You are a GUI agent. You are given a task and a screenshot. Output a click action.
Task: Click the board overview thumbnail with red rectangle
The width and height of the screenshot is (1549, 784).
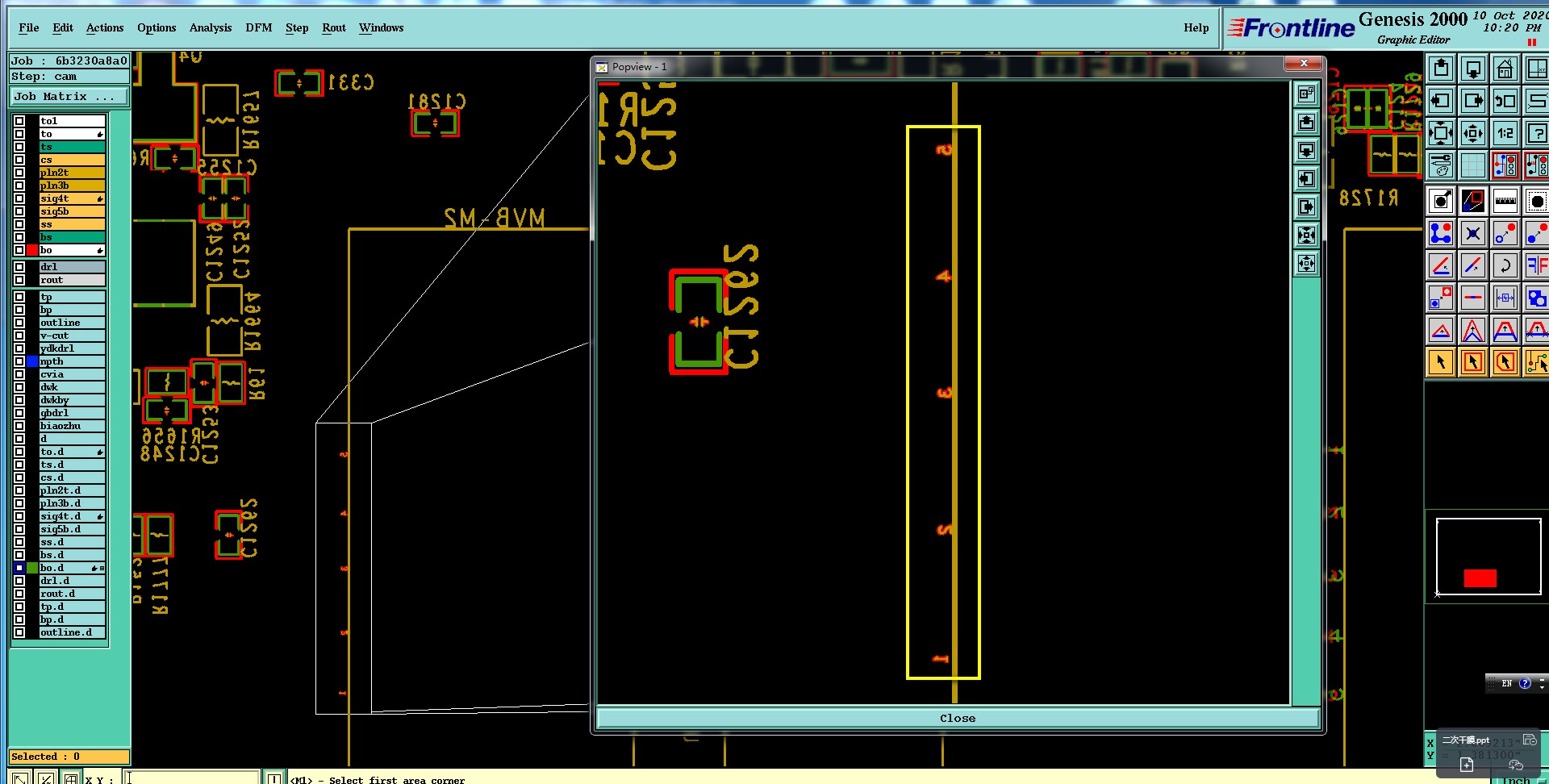pyautogui.click(x=1488, y=557)
